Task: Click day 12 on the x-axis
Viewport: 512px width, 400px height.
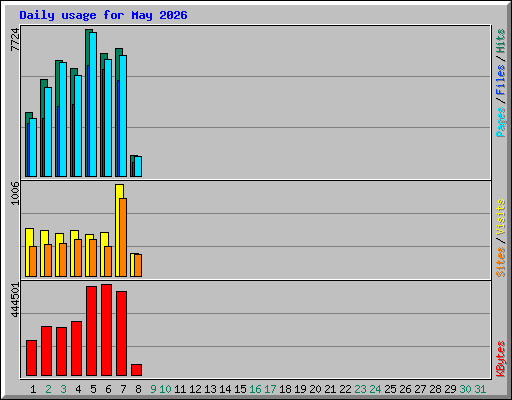Action: pyautogui.click(x=195, y=389)
